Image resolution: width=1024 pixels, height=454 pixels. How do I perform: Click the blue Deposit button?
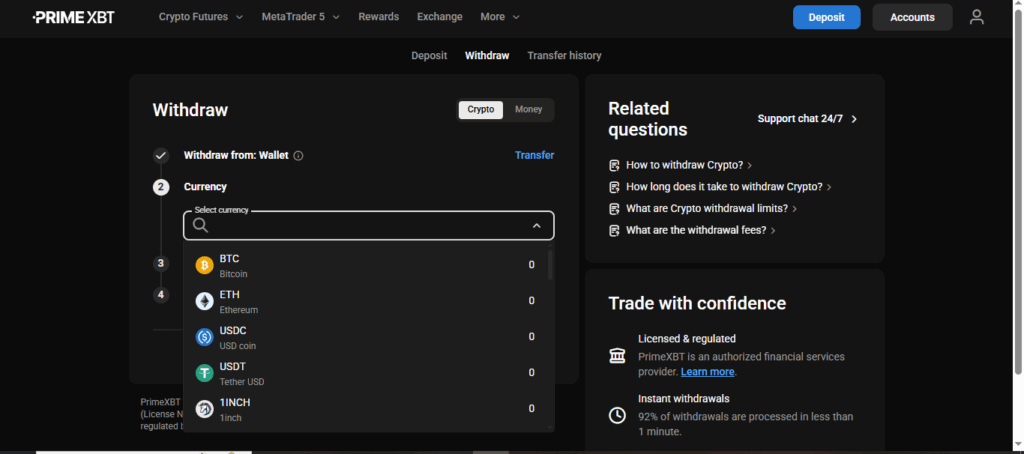826,17
